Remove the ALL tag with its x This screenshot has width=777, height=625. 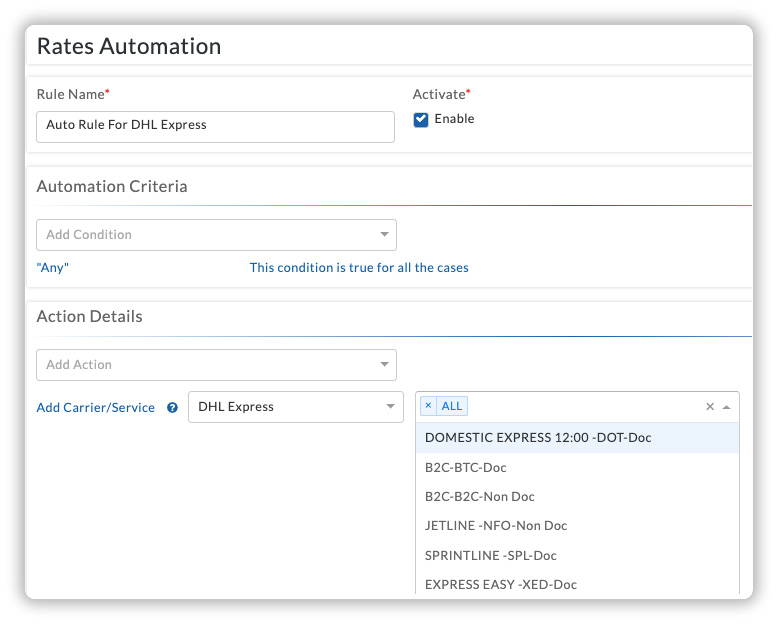[429, 406]
